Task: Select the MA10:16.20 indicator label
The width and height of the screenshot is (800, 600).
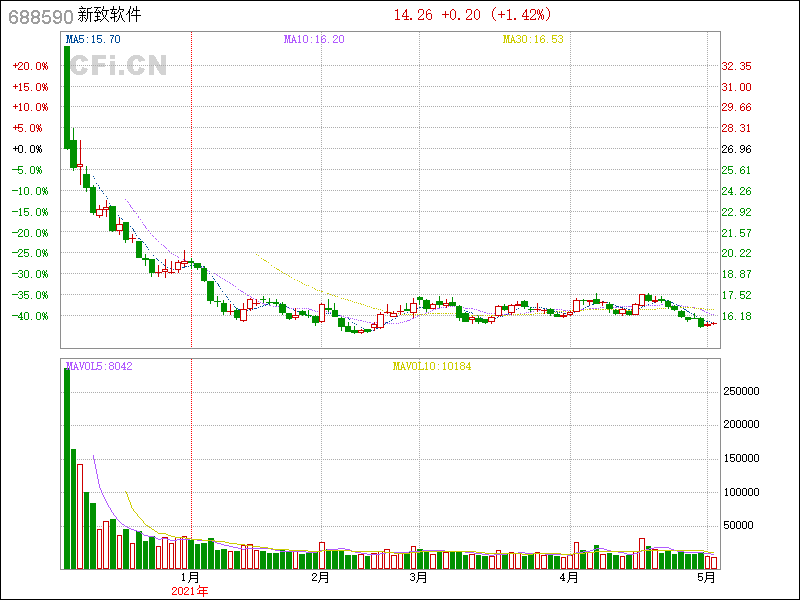Action: point(314,39)
